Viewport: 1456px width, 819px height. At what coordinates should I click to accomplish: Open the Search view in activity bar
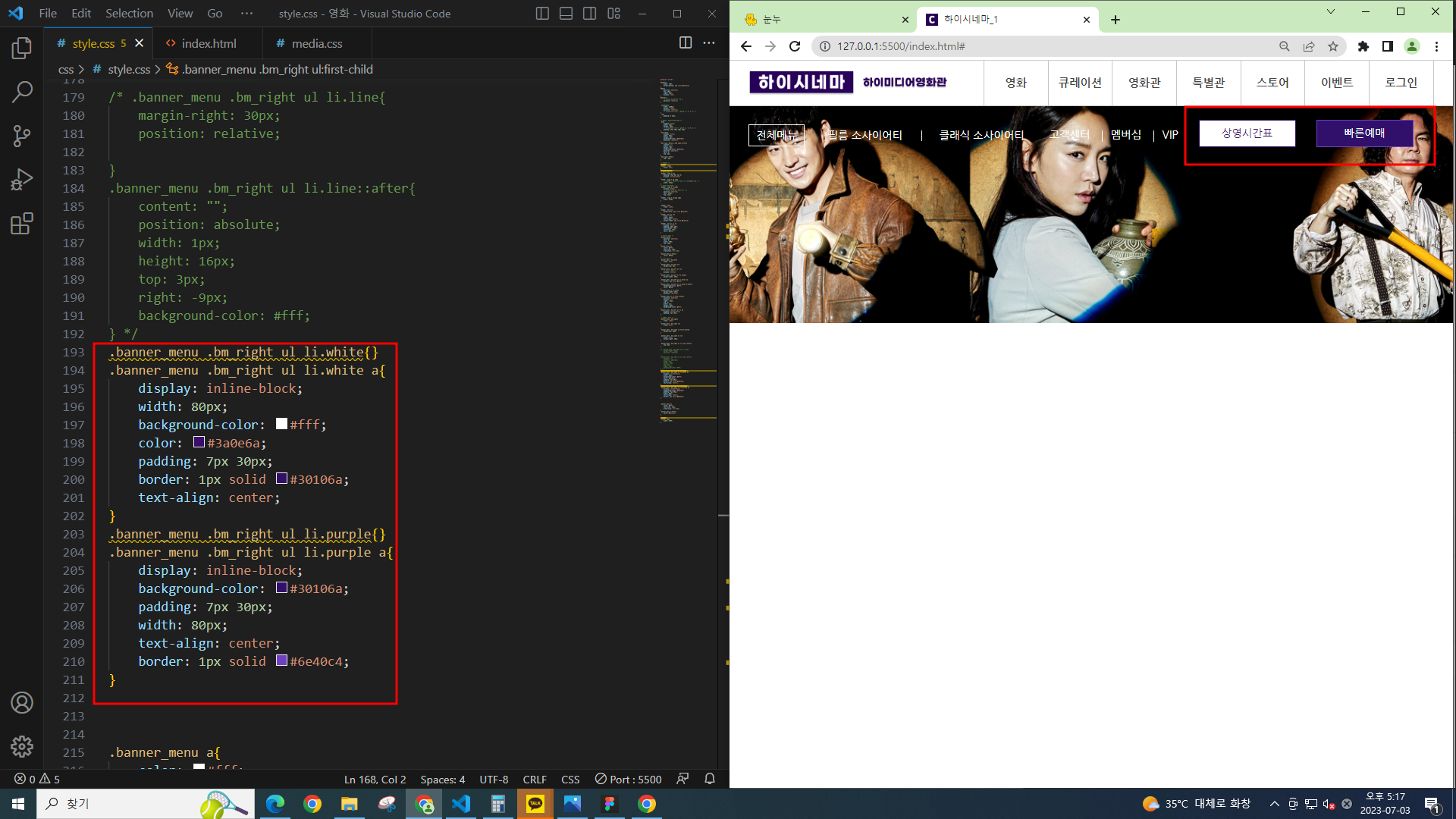[x=22, y=93]
